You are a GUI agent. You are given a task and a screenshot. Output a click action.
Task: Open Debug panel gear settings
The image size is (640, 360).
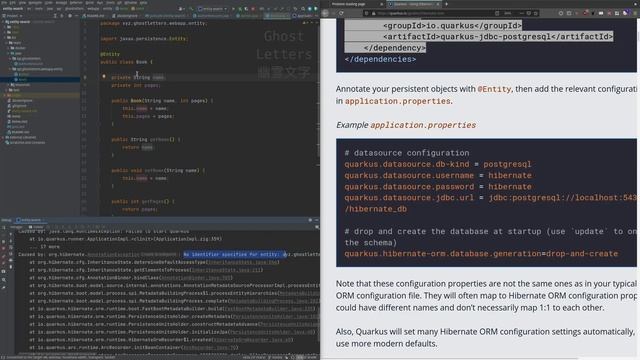click(310, 220)
